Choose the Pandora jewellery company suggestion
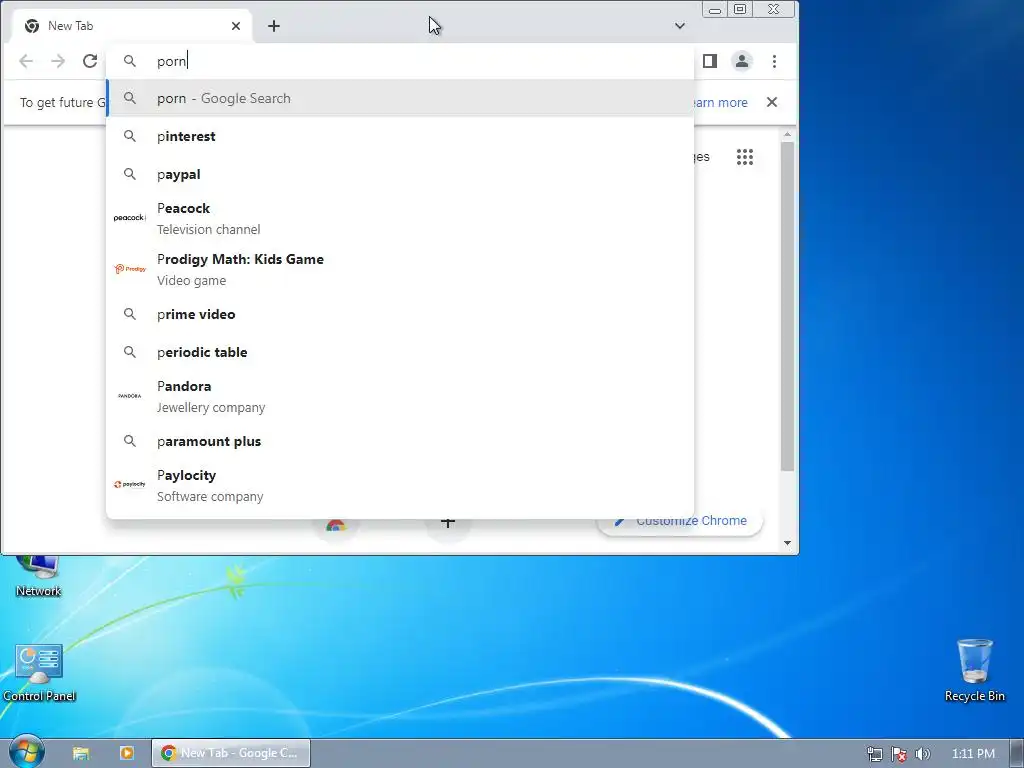The image size is (1024, 768). 400,396
